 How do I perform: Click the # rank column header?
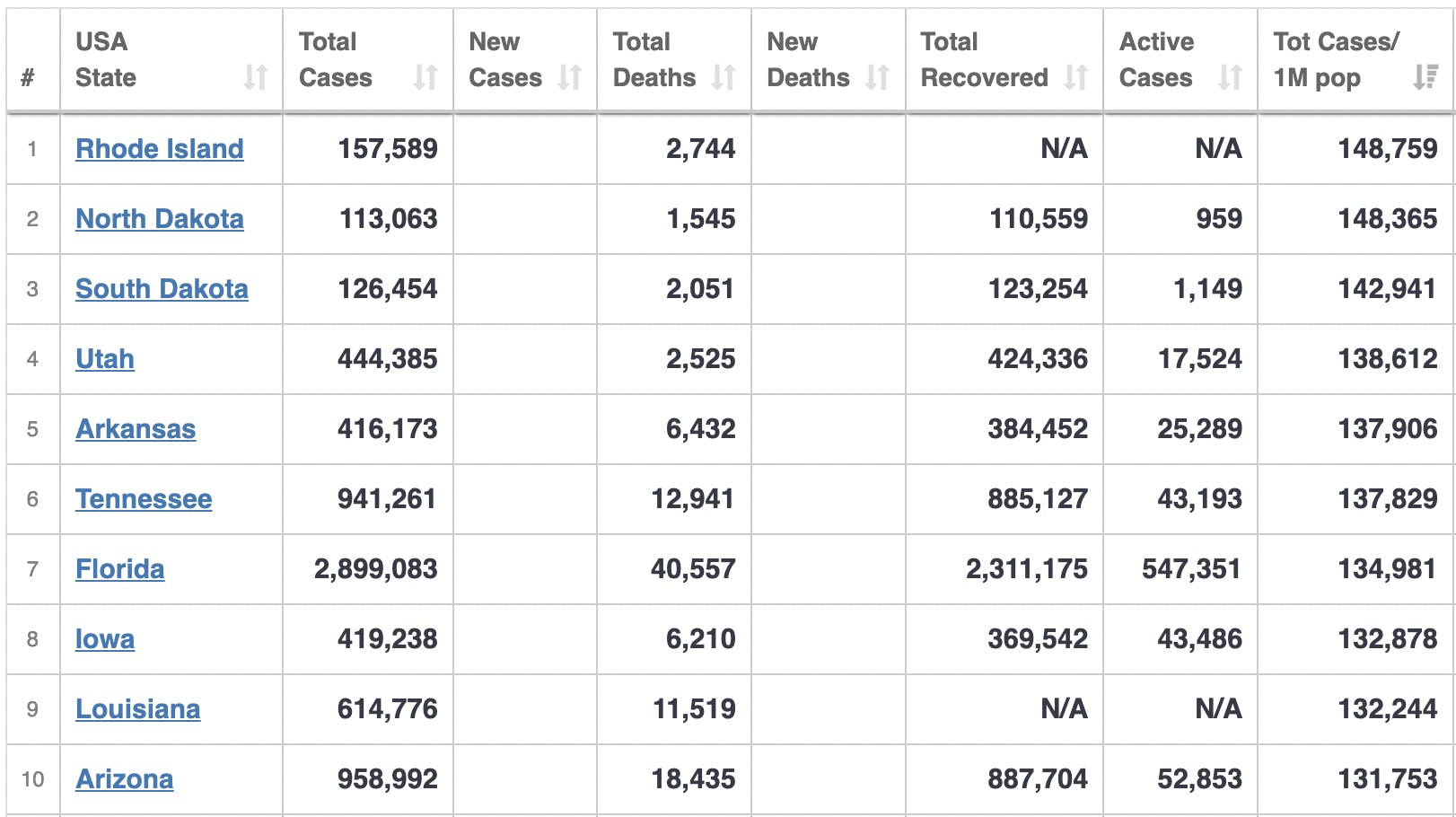[28, 78]
